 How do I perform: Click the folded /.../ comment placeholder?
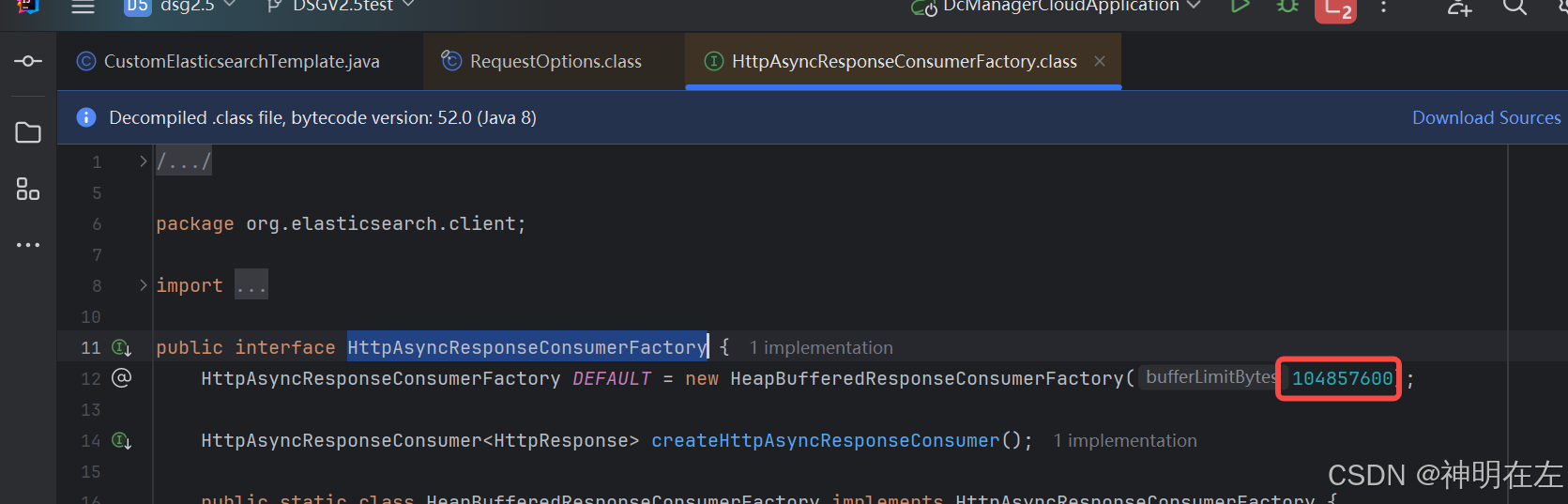(184, 161)
